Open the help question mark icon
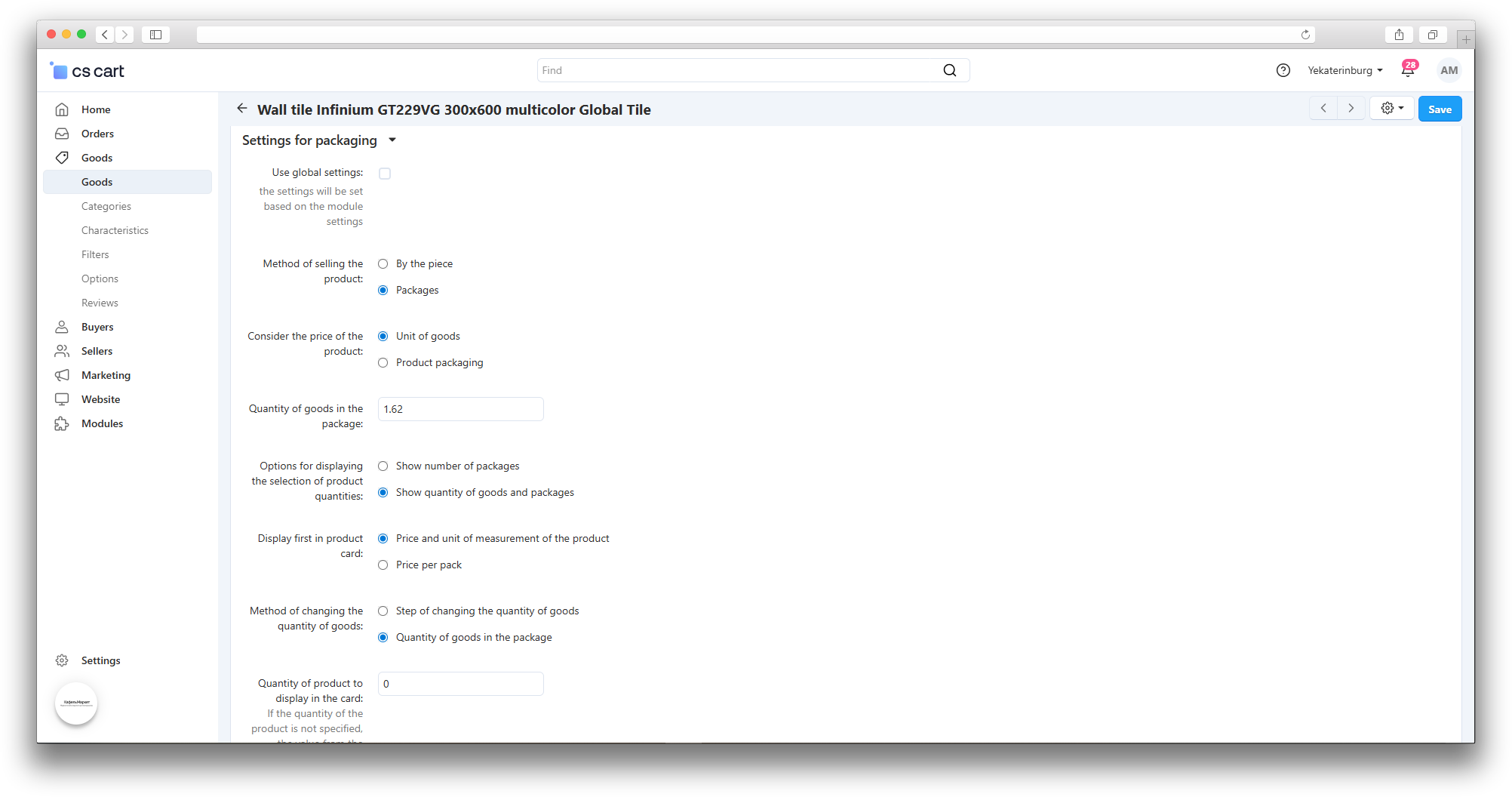 click(x=1283, y=70)
